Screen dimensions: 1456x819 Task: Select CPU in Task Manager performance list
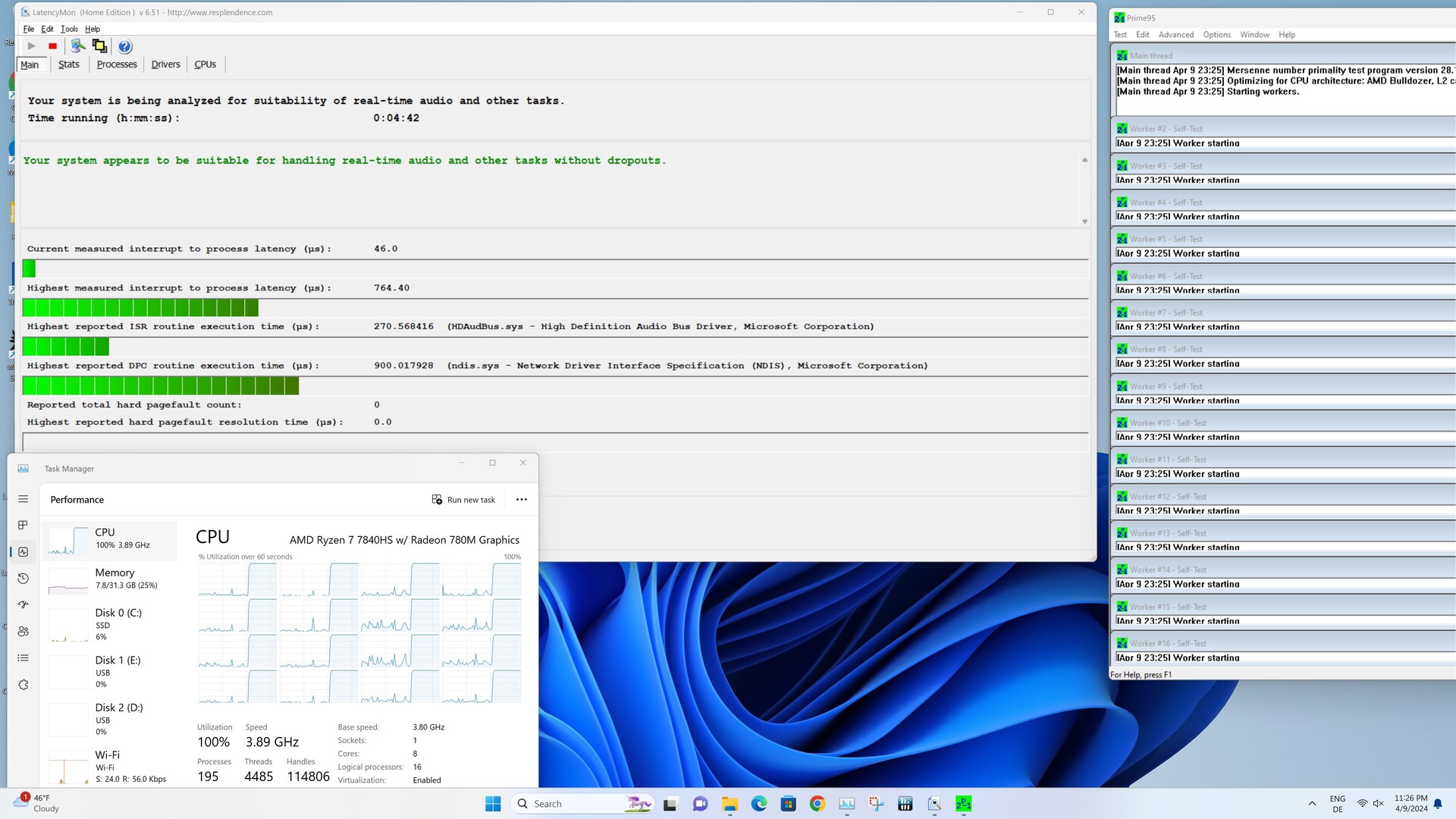click(109, 539)
